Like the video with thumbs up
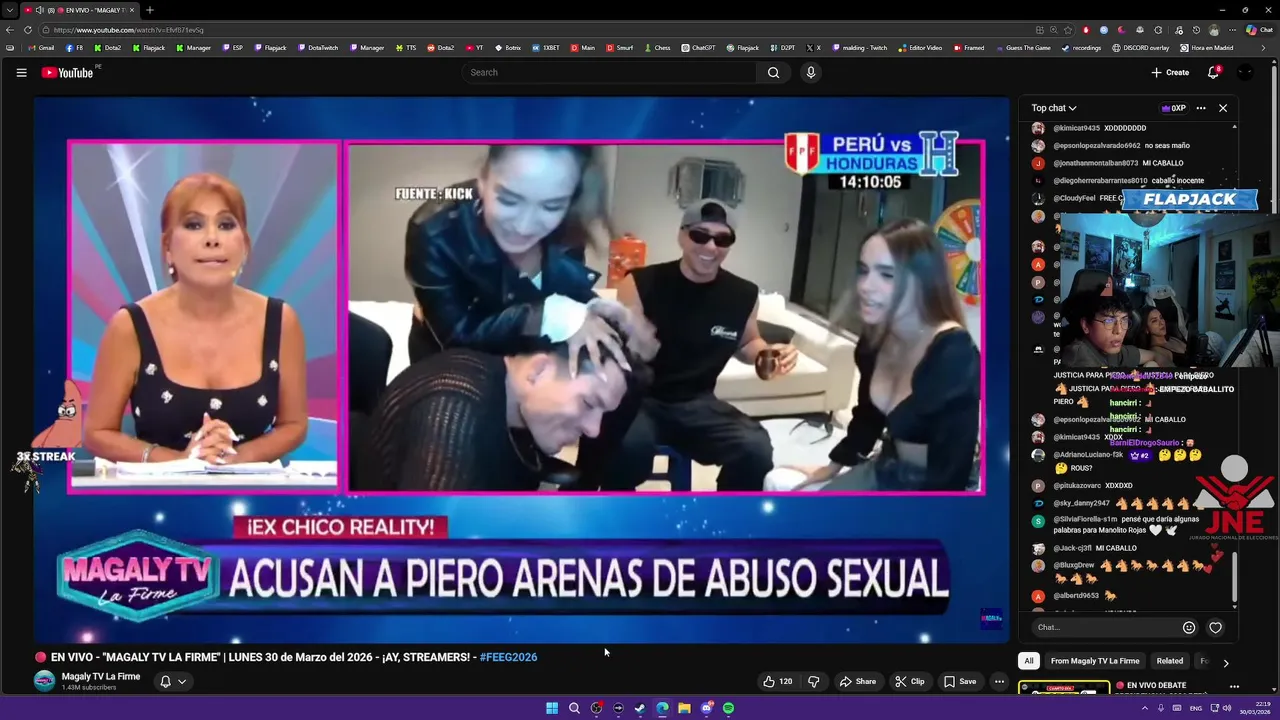The image size is (1280, 720). (x=777, y=681)
